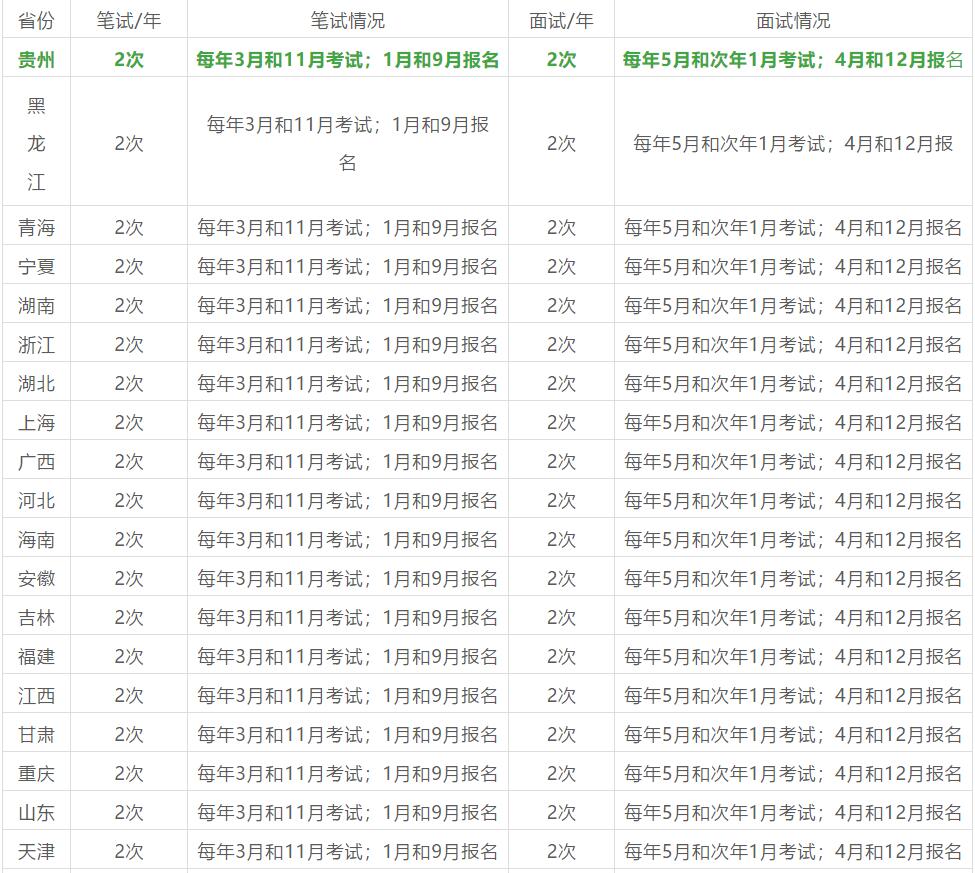The width and height of the screenshot is (975, 873).
Task: Select the 浙江 province cell
Action: tap(36, 344)
